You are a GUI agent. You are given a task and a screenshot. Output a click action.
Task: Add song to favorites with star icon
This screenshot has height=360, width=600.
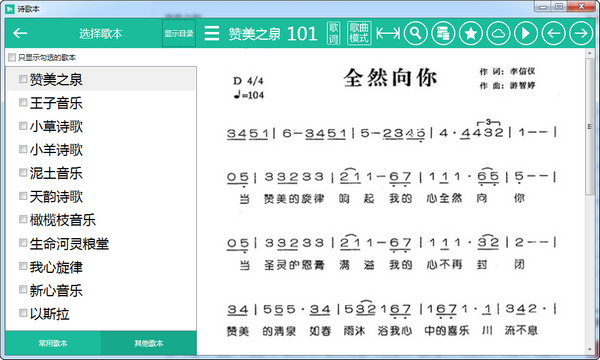[x=471, y=33]
